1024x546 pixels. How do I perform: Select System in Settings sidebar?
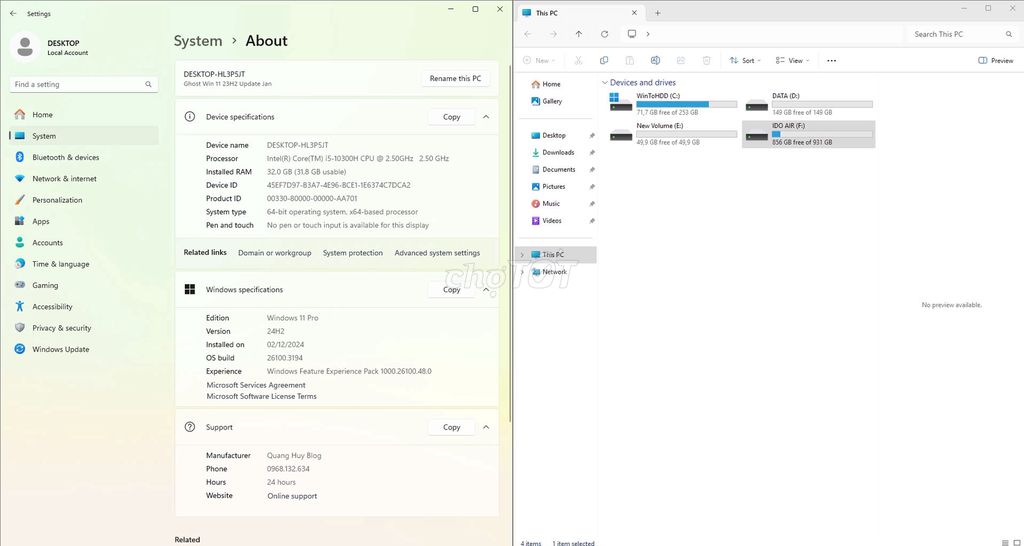click(84, 136)
